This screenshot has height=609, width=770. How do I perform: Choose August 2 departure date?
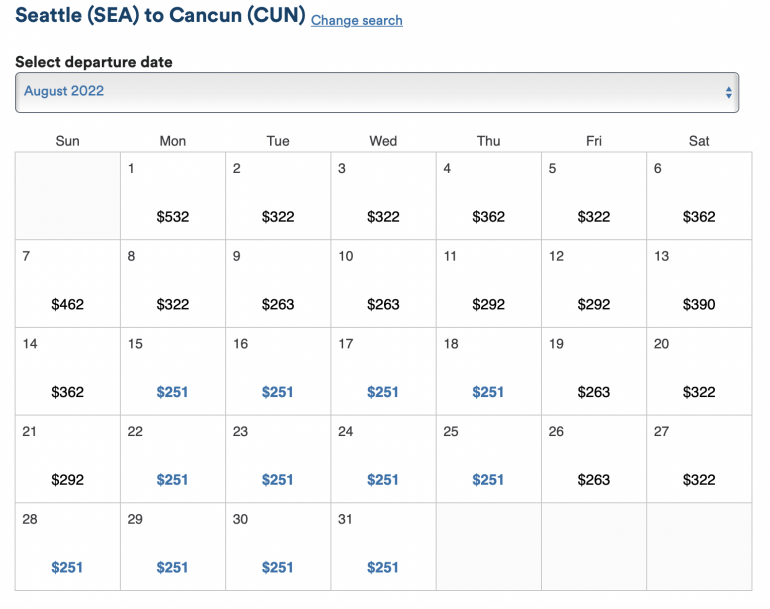278,216
